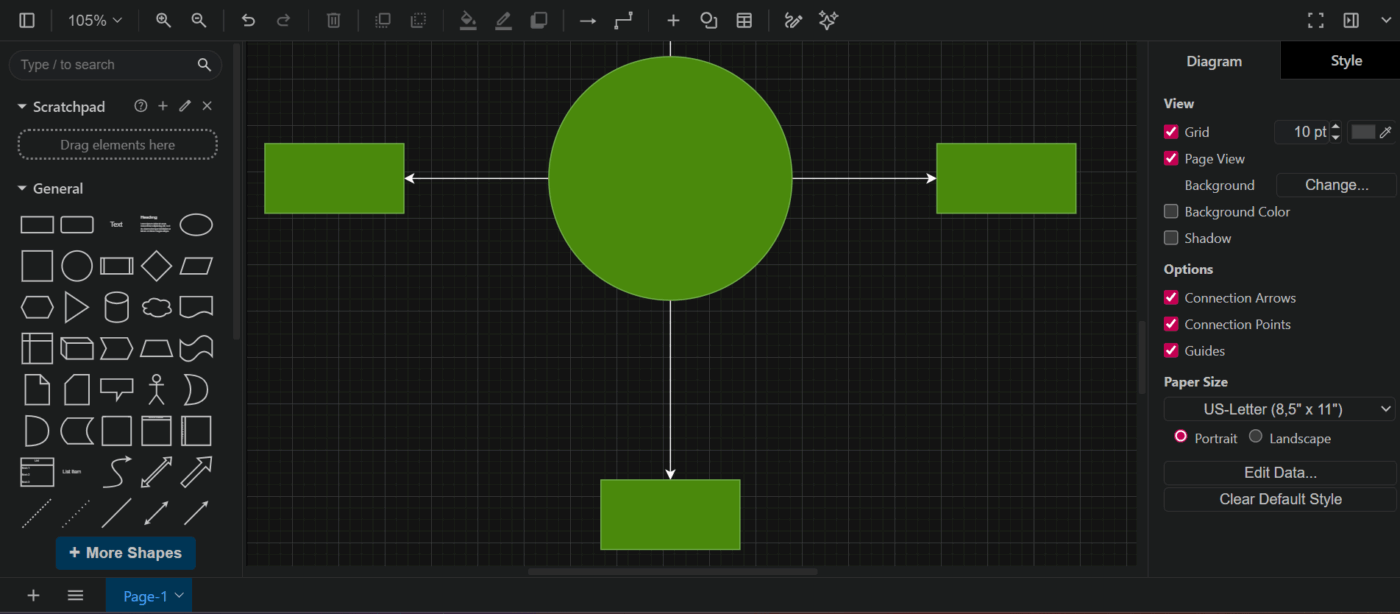Open the waypoints connector style tool
This screenshot has height=614, width=1400.
pos(624,20)
